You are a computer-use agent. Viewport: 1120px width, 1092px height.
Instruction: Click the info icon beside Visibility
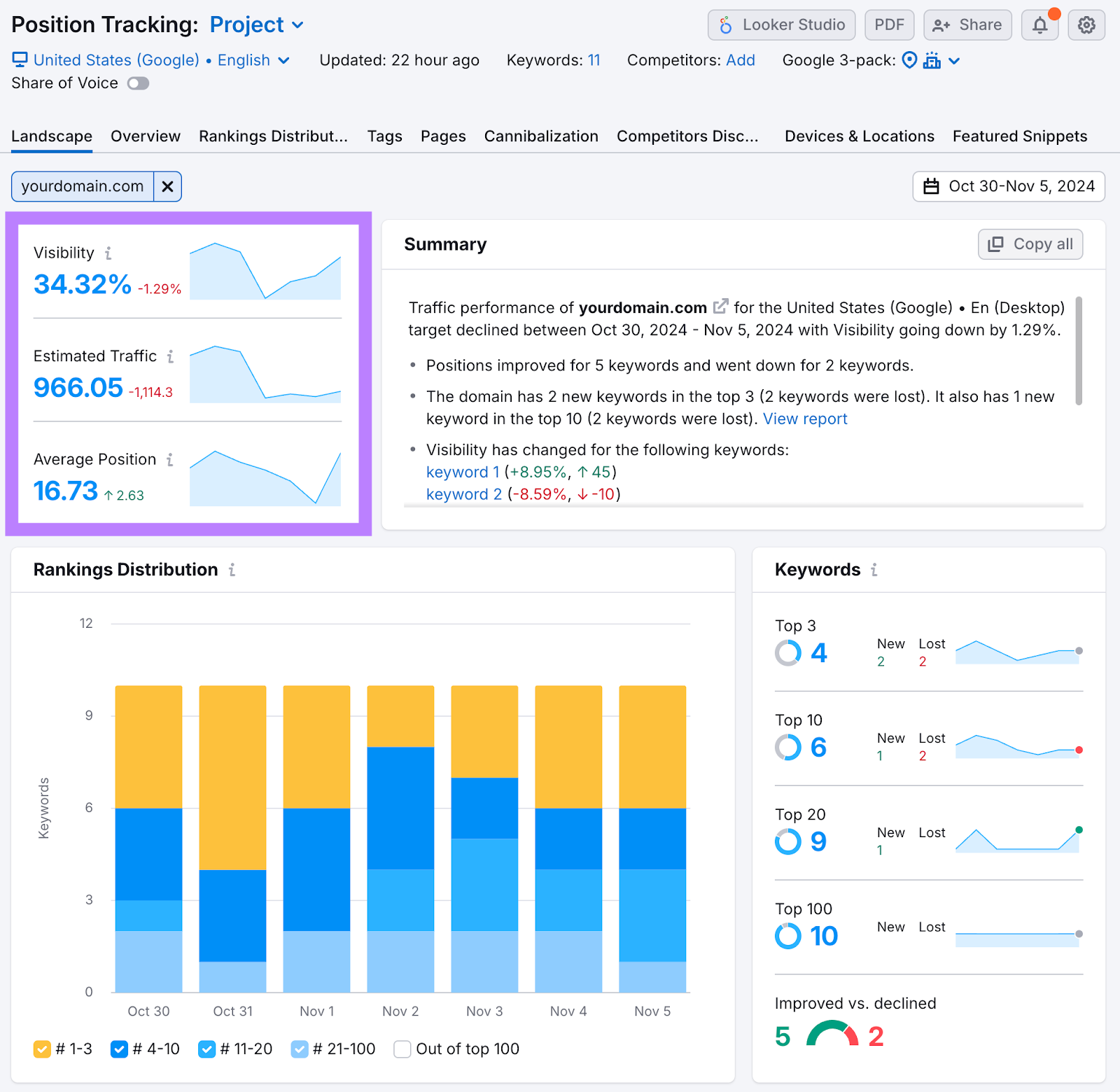(x=108, y=253)
